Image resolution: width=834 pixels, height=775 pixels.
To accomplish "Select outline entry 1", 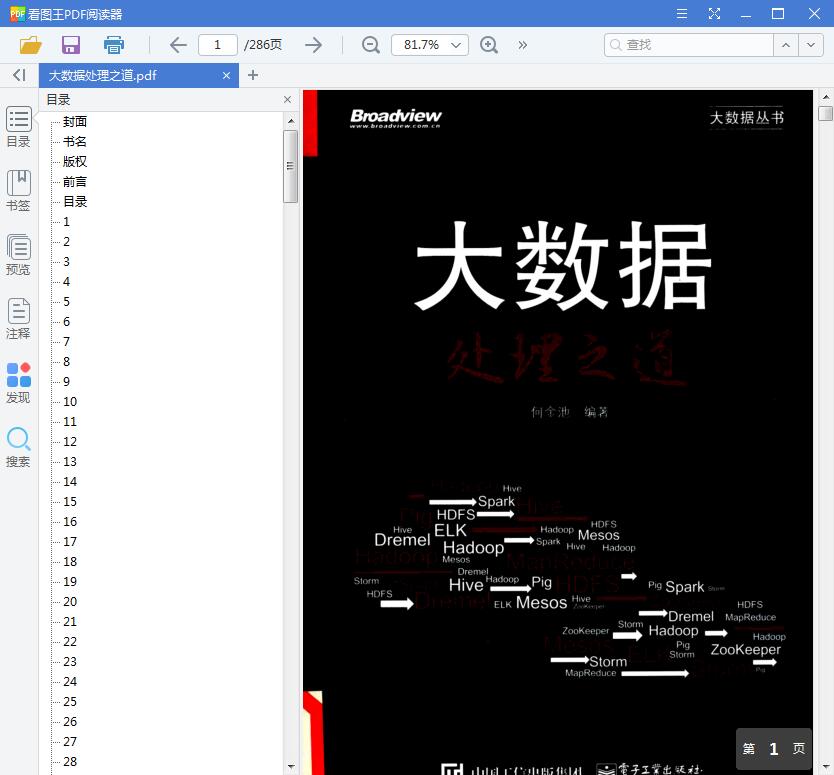I will pos(66,221).
